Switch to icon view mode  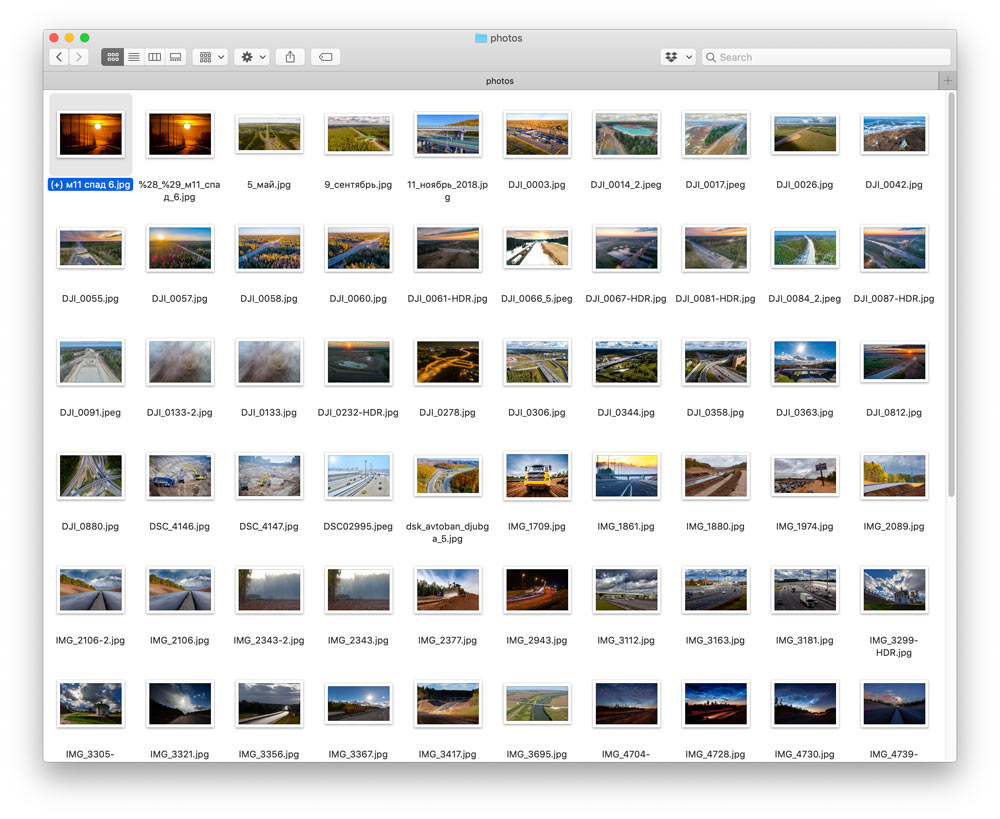click(x=113, y=57)
